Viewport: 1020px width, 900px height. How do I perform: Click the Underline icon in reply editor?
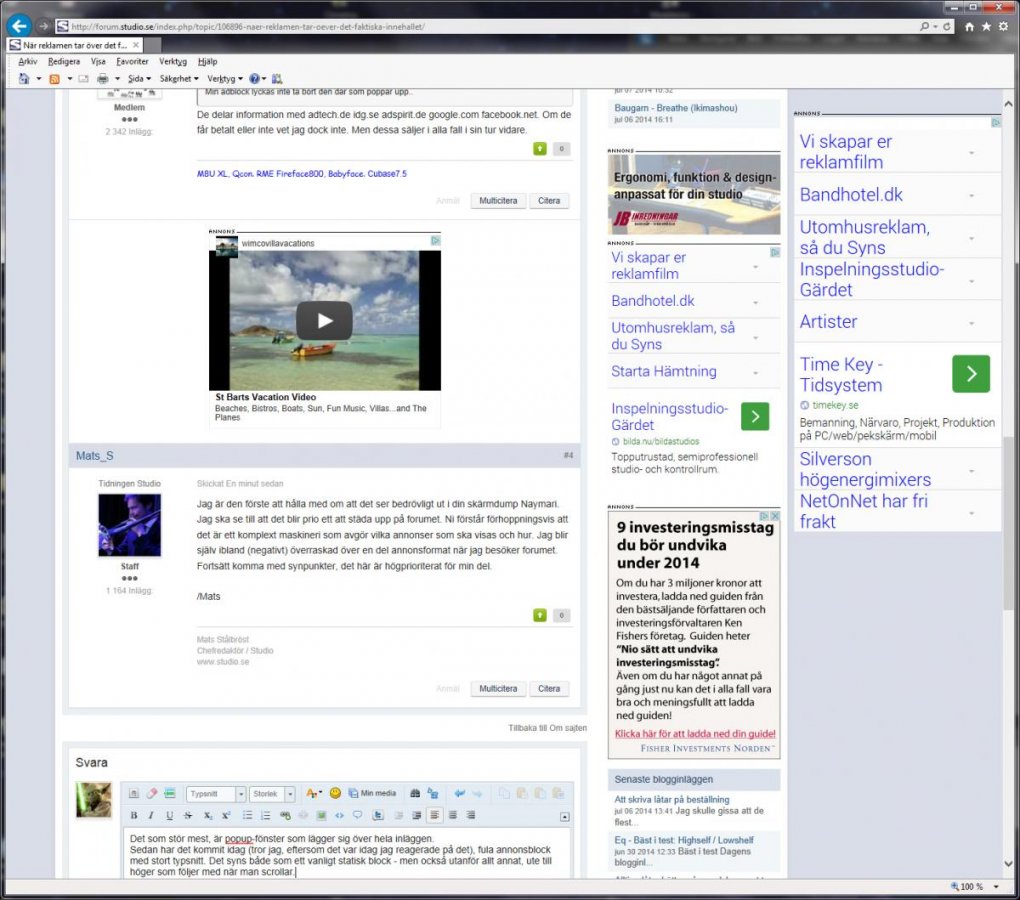coord(170,815)
